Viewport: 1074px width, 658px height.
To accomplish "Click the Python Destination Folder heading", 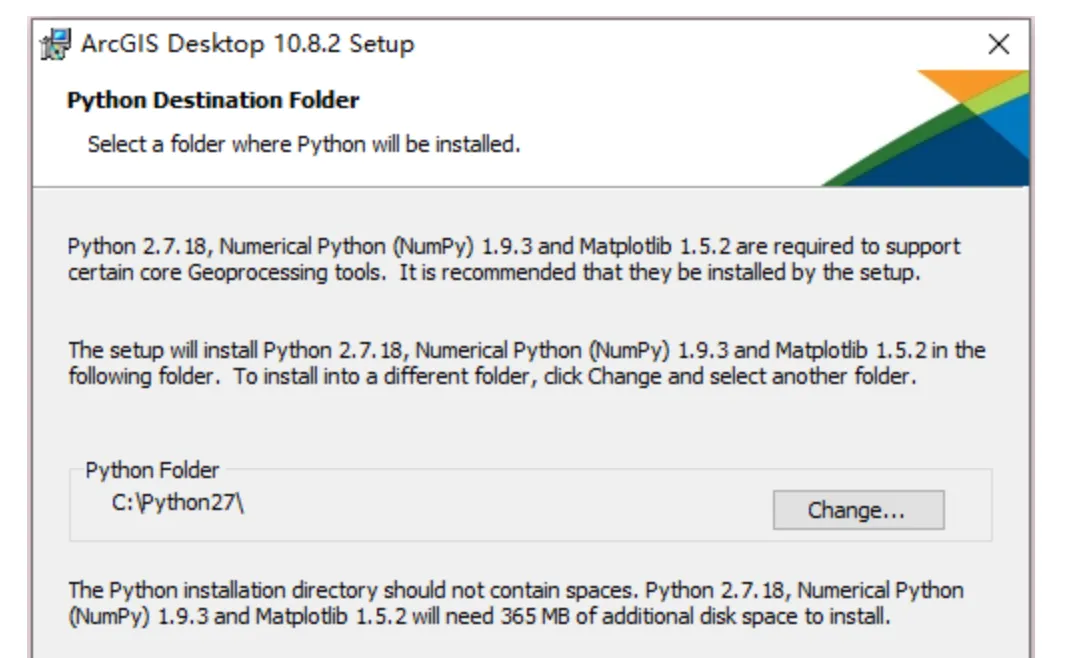I will 213,100.
